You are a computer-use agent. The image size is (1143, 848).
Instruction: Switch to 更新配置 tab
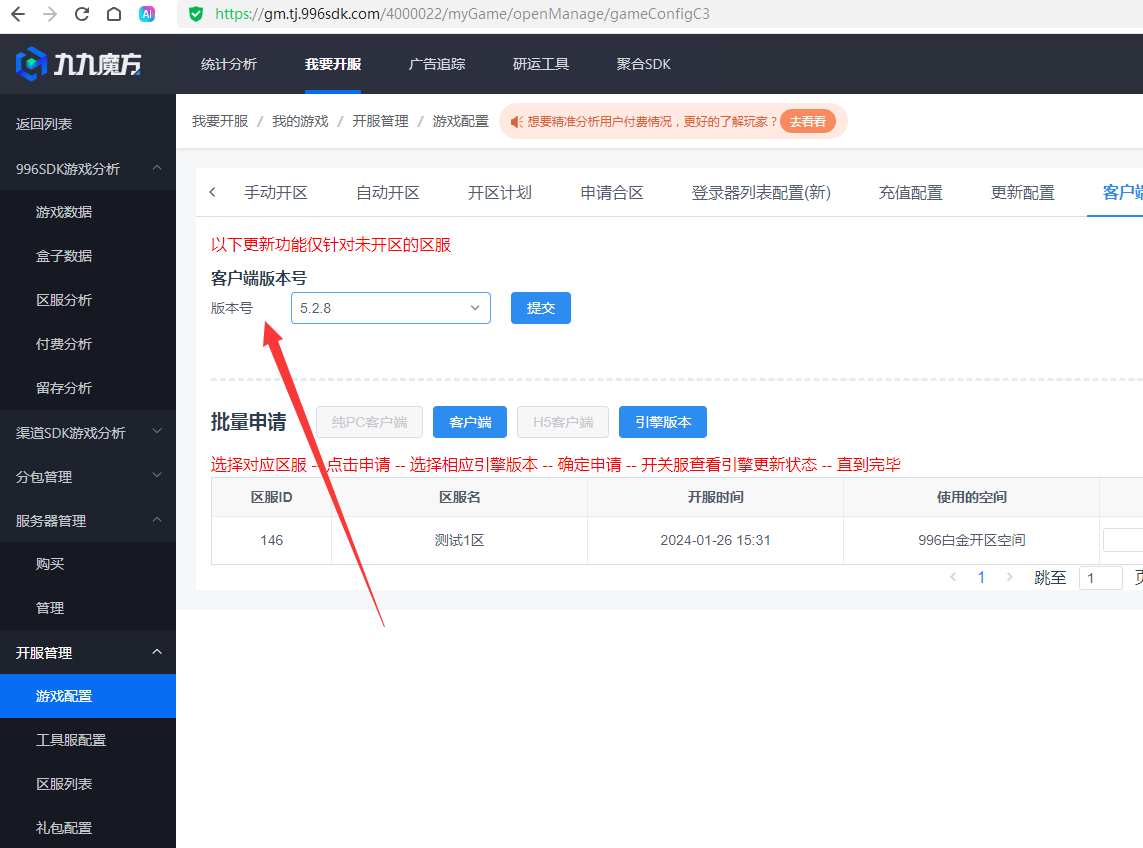pos(1023,192)
